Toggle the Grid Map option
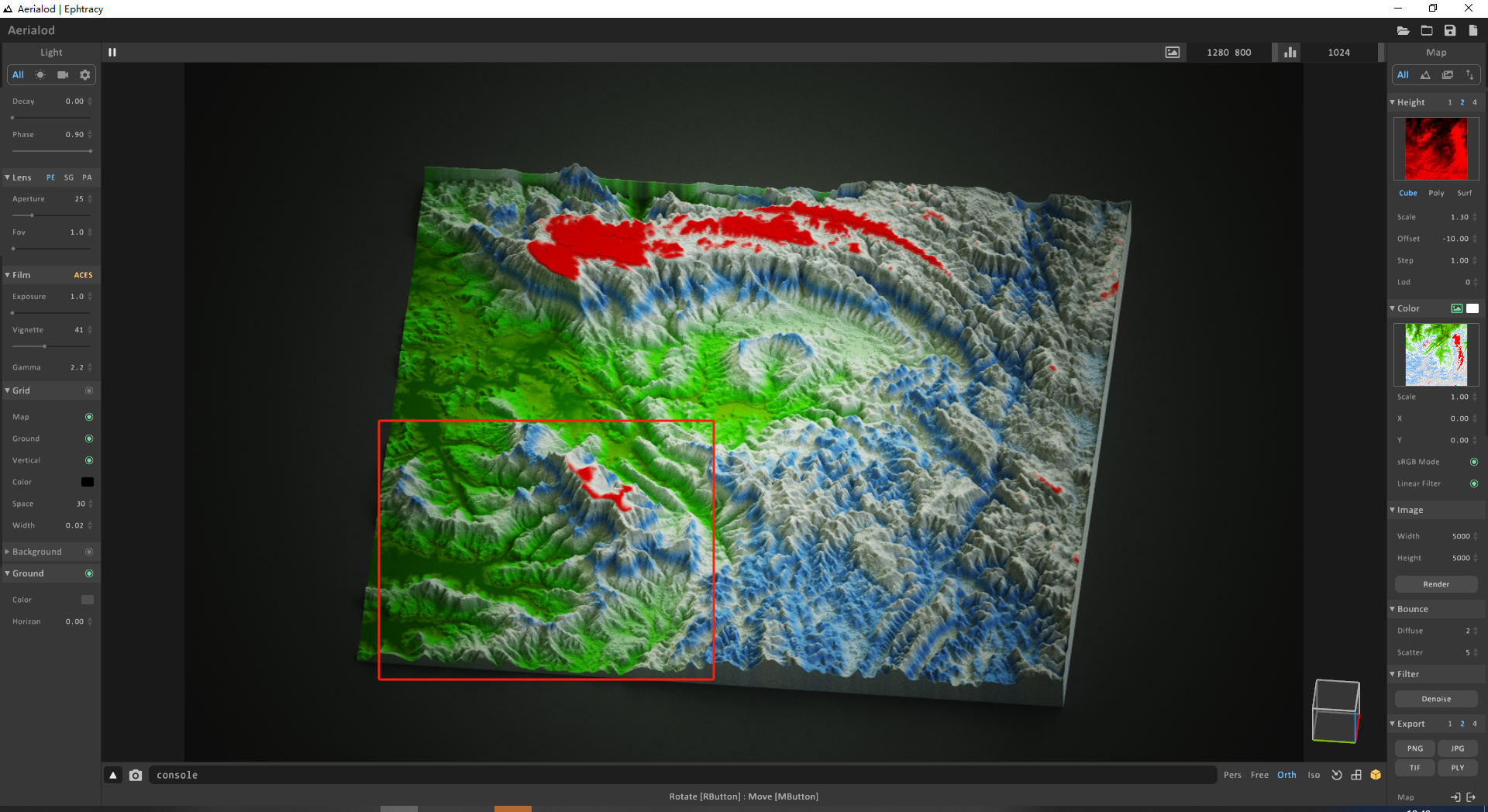Image resolution: width=1488 pixels, height=812 pixels. click(89, 417)
